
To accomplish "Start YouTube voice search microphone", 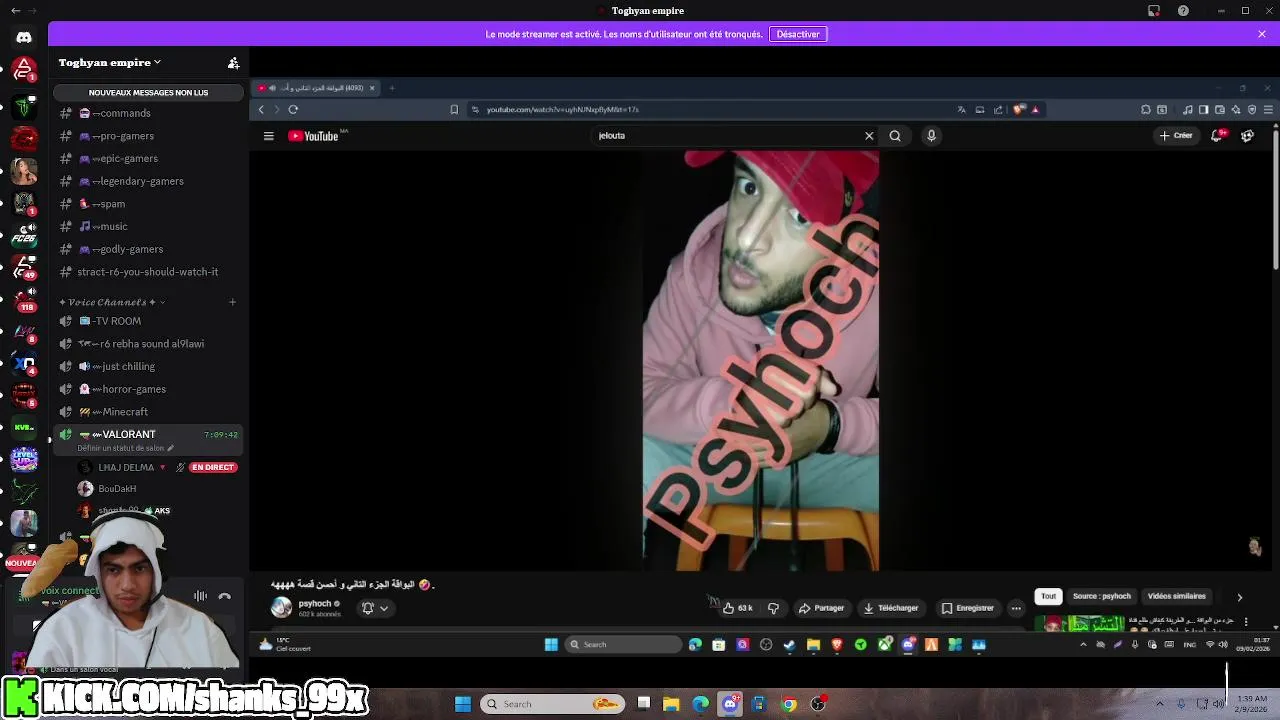I will click(x=931, y=136).
